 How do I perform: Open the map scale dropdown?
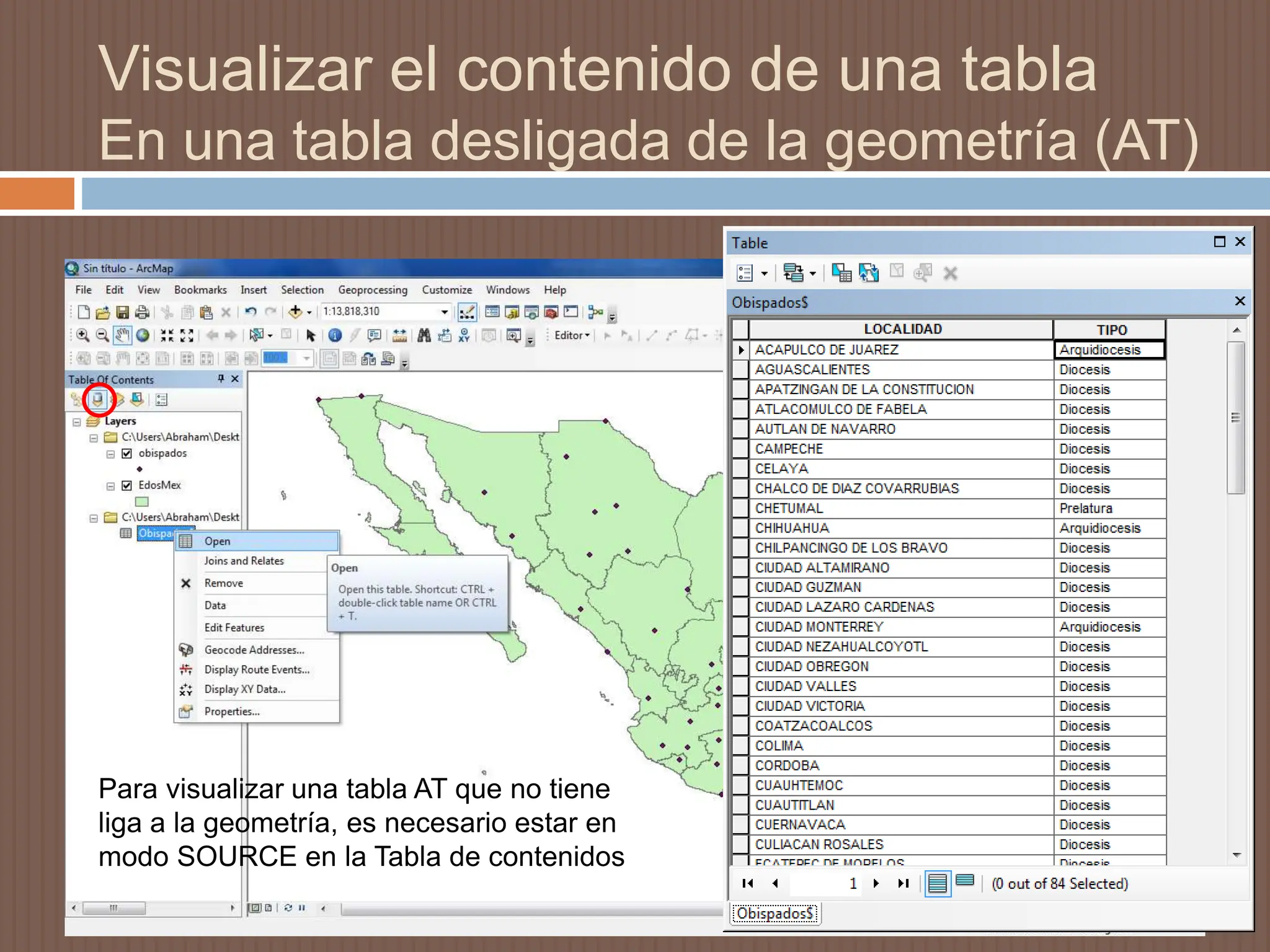click(444, 312)
